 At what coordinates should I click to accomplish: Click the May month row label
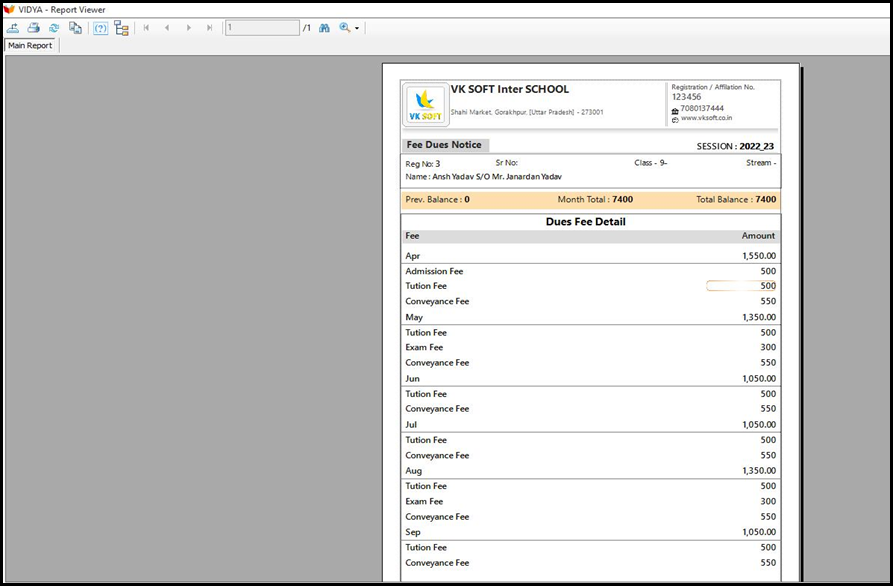[414, 317]
